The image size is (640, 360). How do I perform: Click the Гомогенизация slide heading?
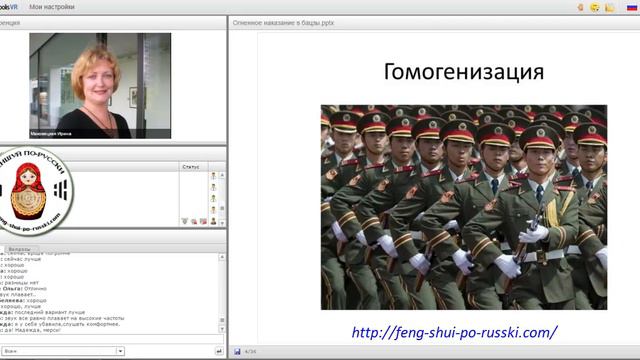(464, 72)
